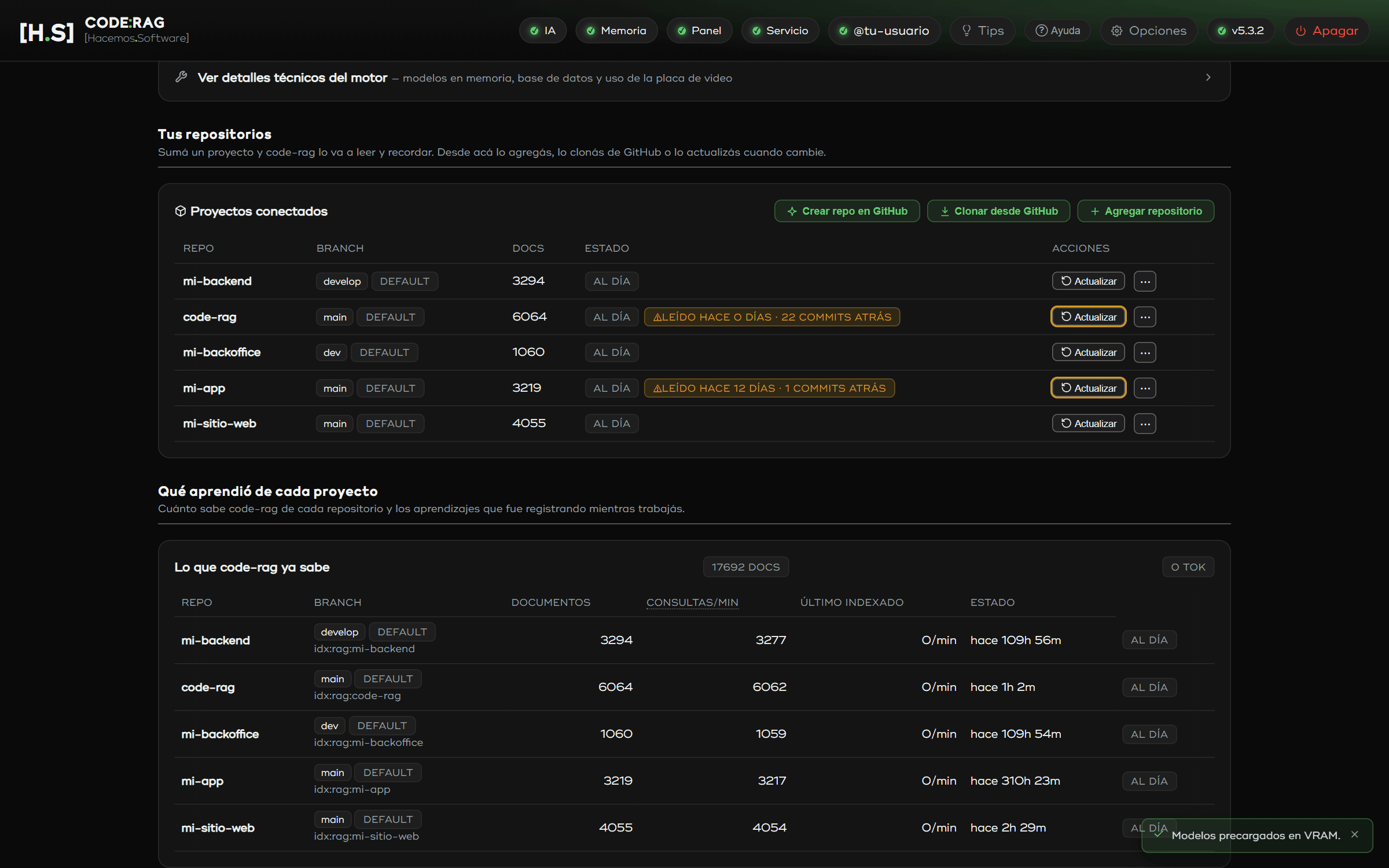1389x868 pixels.
Task: Open the IA status pill
Action: point(543,31)
